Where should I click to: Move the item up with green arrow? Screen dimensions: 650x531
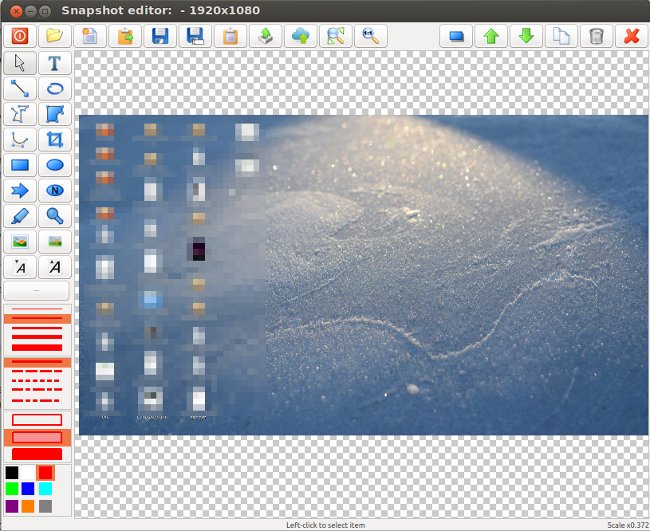pos(491,36)
